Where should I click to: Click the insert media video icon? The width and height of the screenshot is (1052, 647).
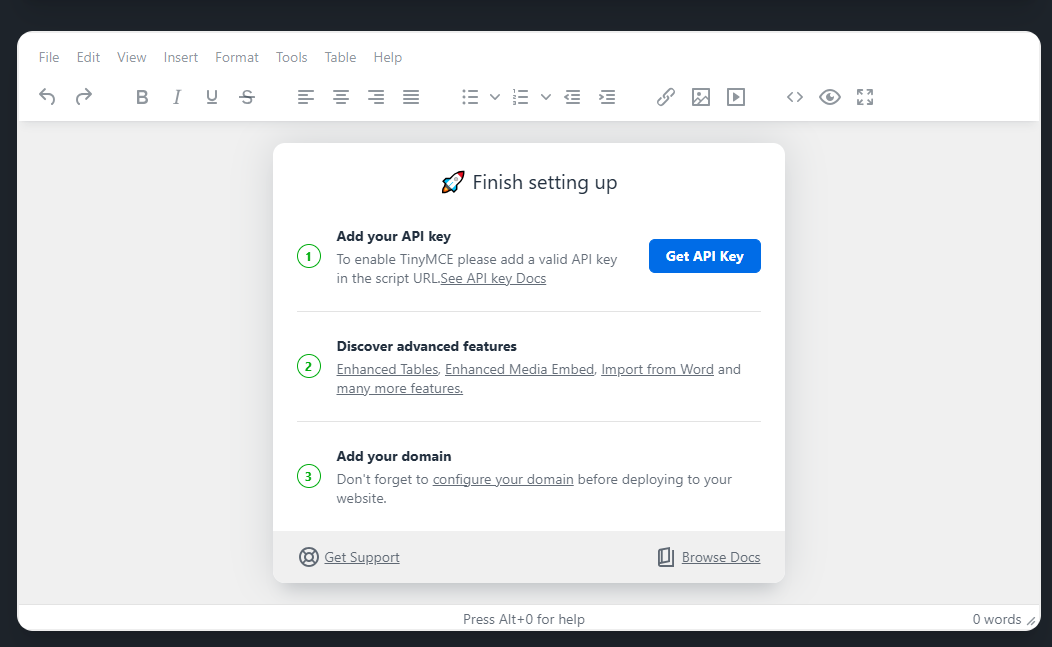point(736,97)
